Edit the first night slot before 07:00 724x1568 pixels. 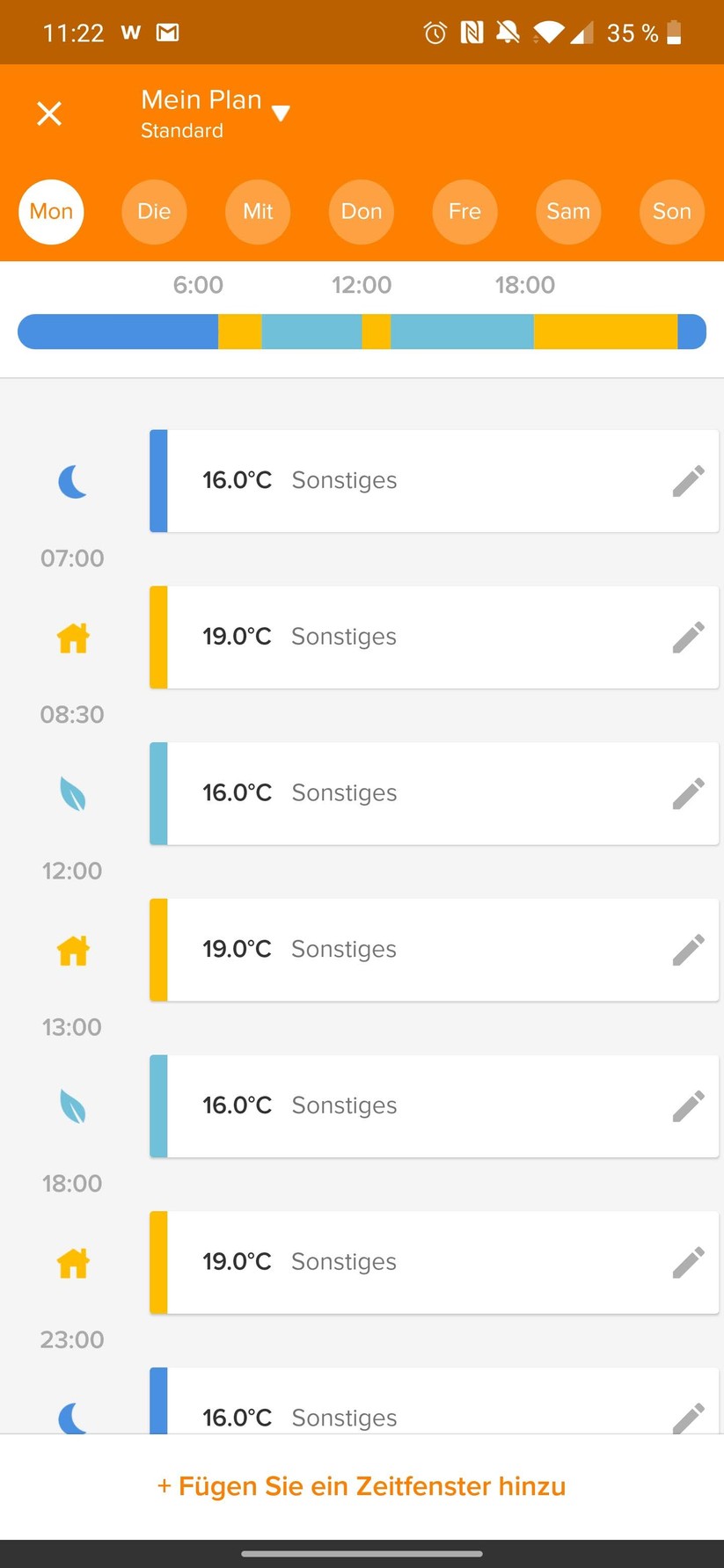point(688,481)
